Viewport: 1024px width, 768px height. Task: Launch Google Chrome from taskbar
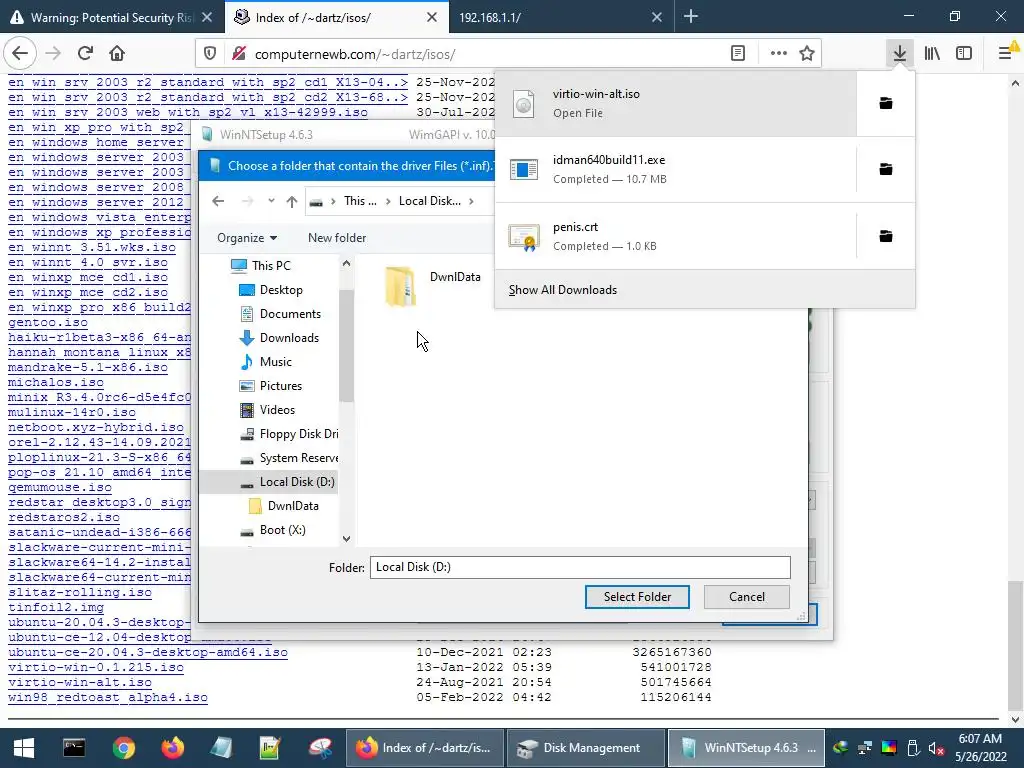[123, 748]
